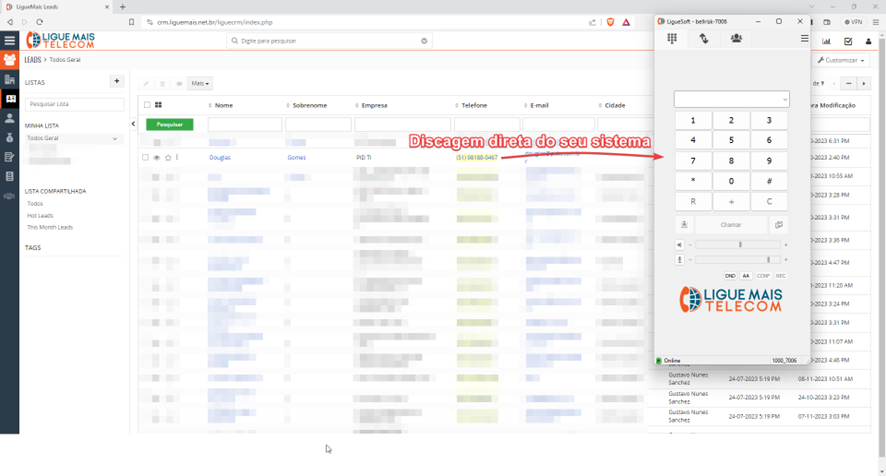Open the contacts card icon in sidebar

(10, 98)
